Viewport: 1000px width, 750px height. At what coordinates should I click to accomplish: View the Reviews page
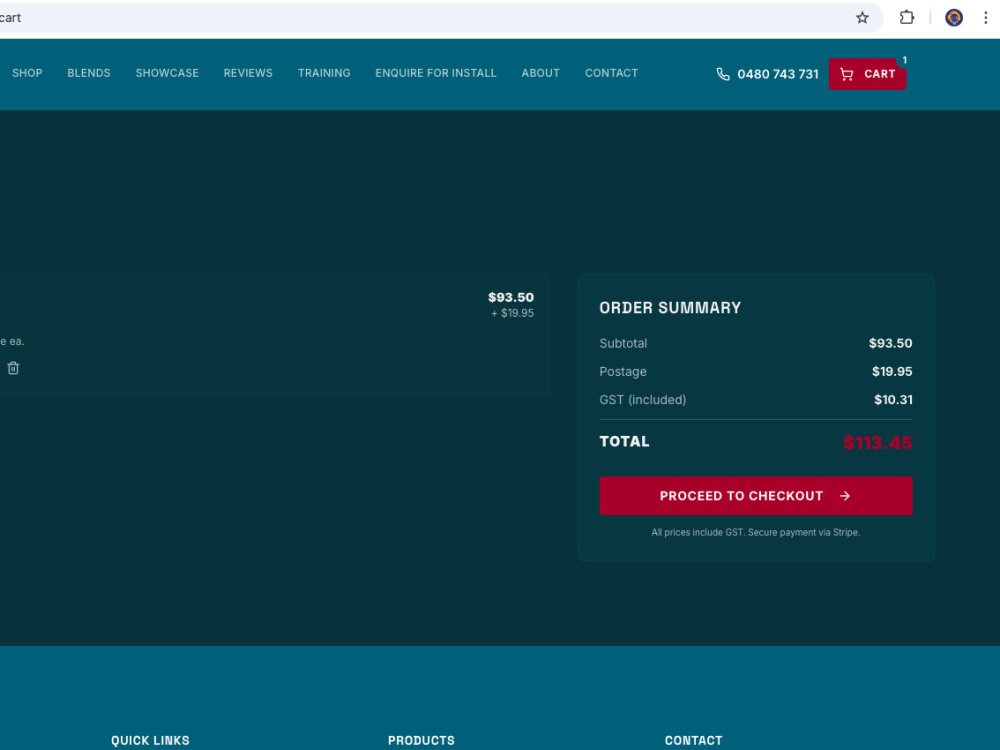(x=248, y=73)
